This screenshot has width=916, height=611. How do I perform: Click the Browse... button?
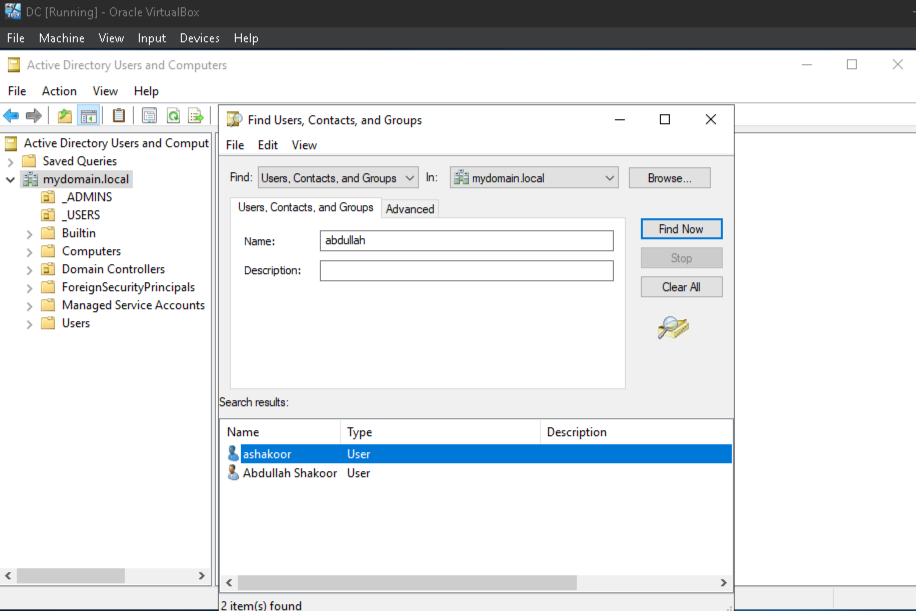pos(669,178)
